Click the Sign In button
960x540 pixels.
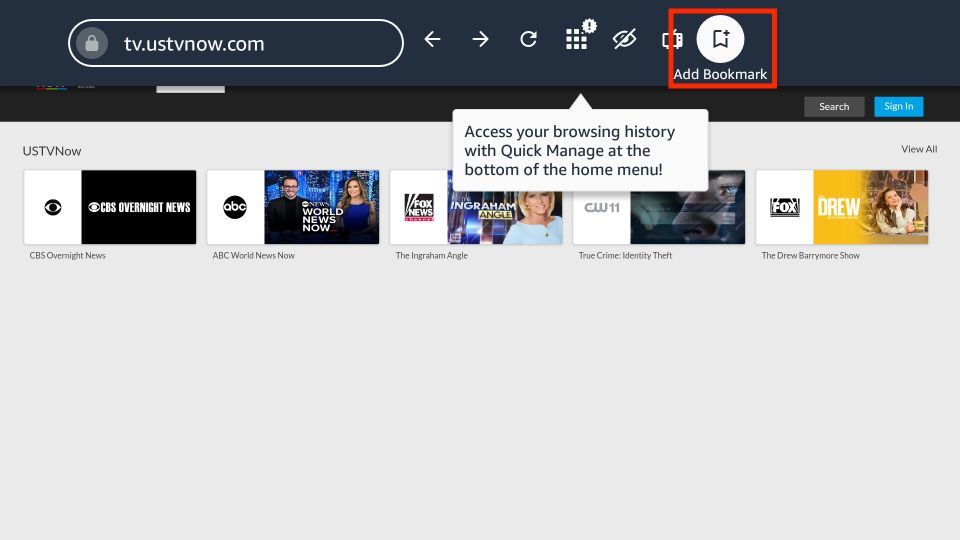click(898, 107)
